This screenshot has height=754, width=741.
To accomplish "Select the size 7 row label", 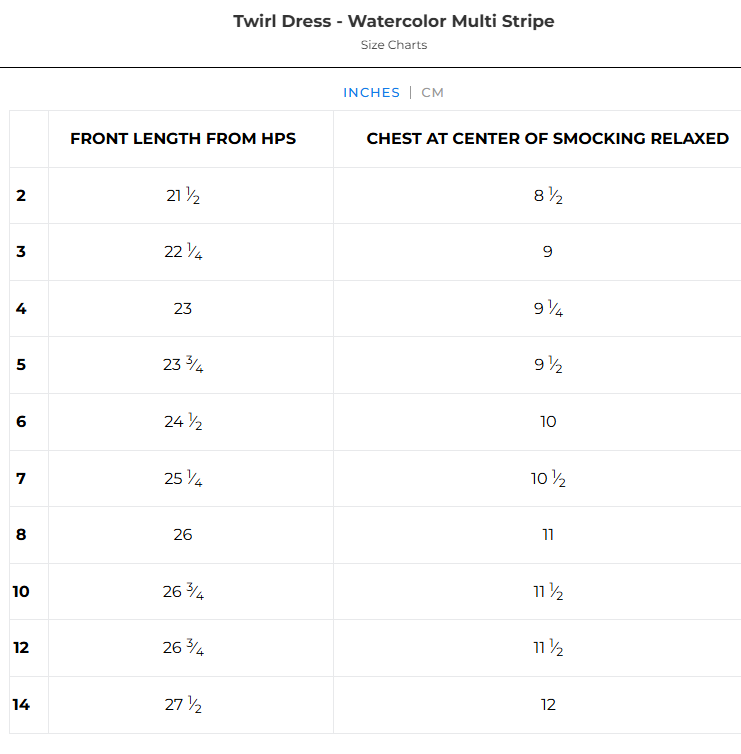I will [21, 479].
